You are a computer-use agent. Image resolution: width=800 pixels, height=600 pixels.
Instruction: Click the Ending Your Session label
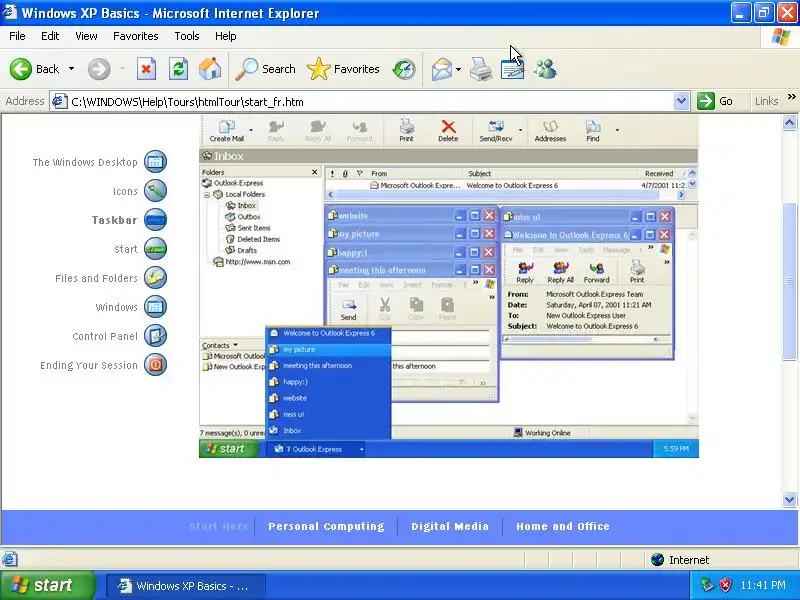(89, 365)
